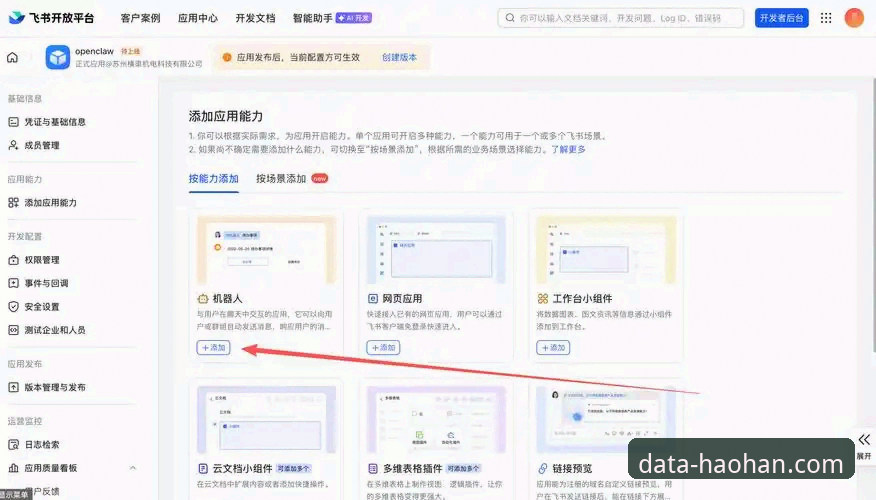Click the widget icon beside 工作台小组件
This screenshot has height=500, width=876.
542,298
